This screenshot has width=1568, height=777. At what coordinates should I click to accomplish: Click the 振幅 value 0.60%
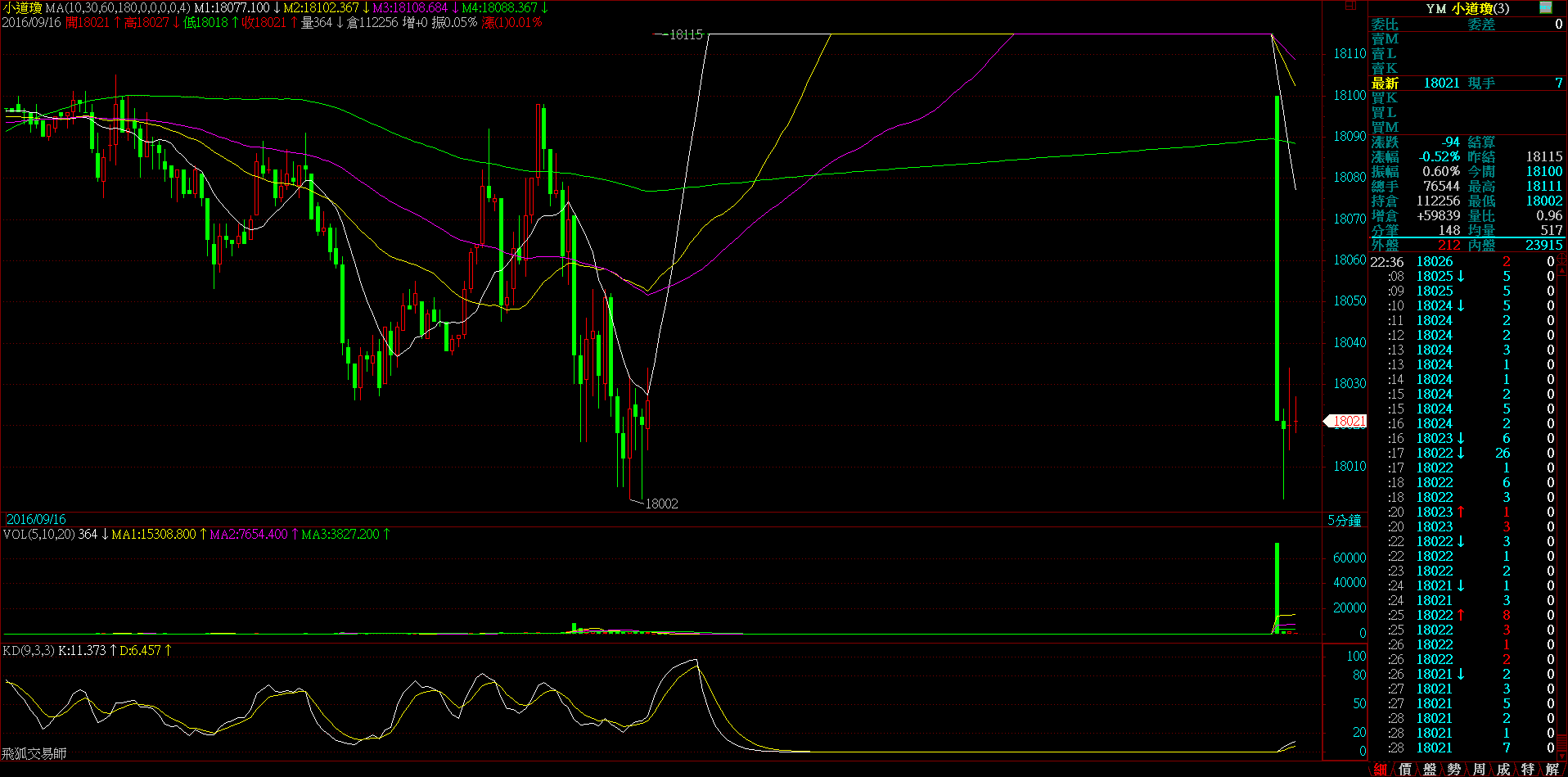tap(1441, 171)
